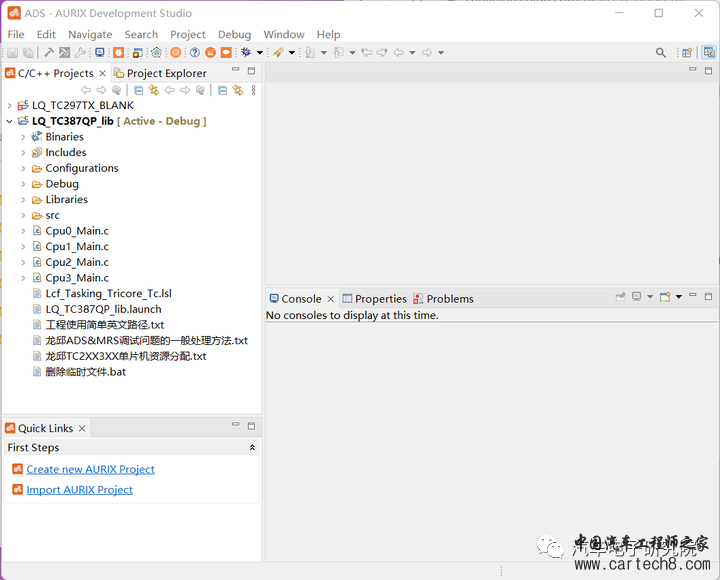
Task: Open the three-dot view menu of C/C++ Projects
Action: [x=253, y=90]
